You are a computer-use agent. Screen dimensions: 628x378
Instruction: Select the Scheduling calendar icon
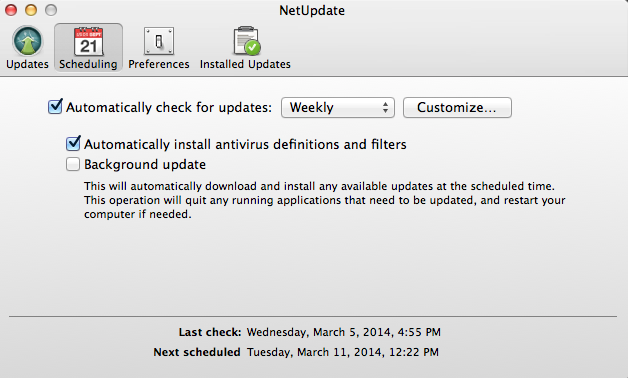click(x=89, y=41)
